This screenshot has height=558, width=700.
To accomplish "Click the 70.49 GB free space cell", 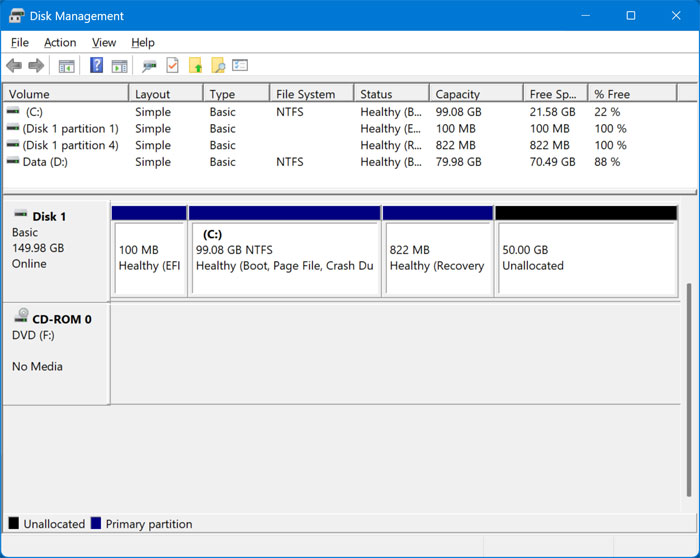I will coord(552,162).
